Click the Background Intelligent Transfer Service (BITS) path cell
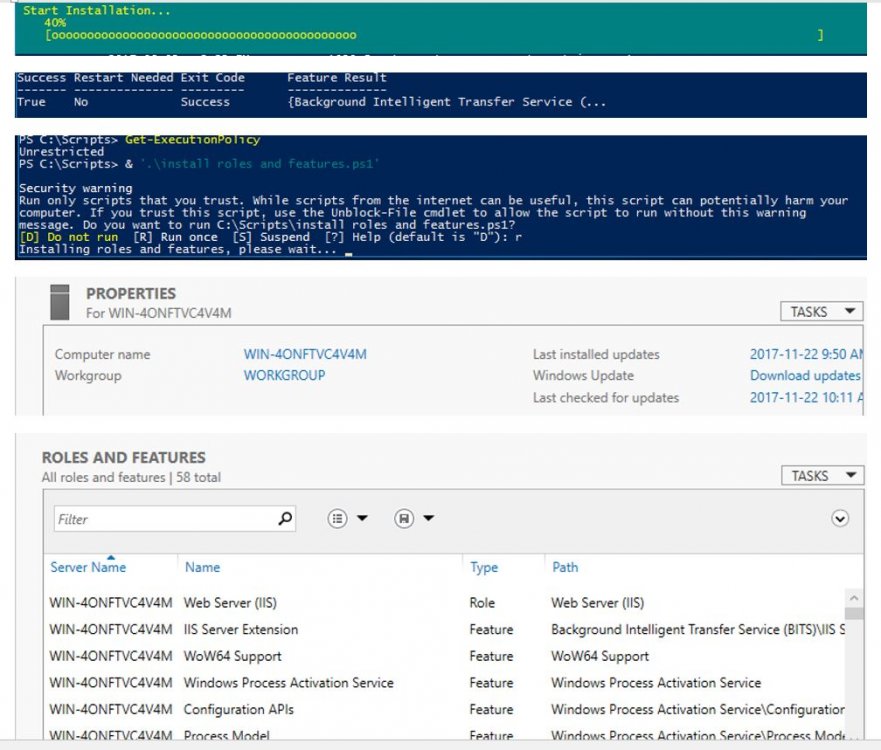 (698, 630)
